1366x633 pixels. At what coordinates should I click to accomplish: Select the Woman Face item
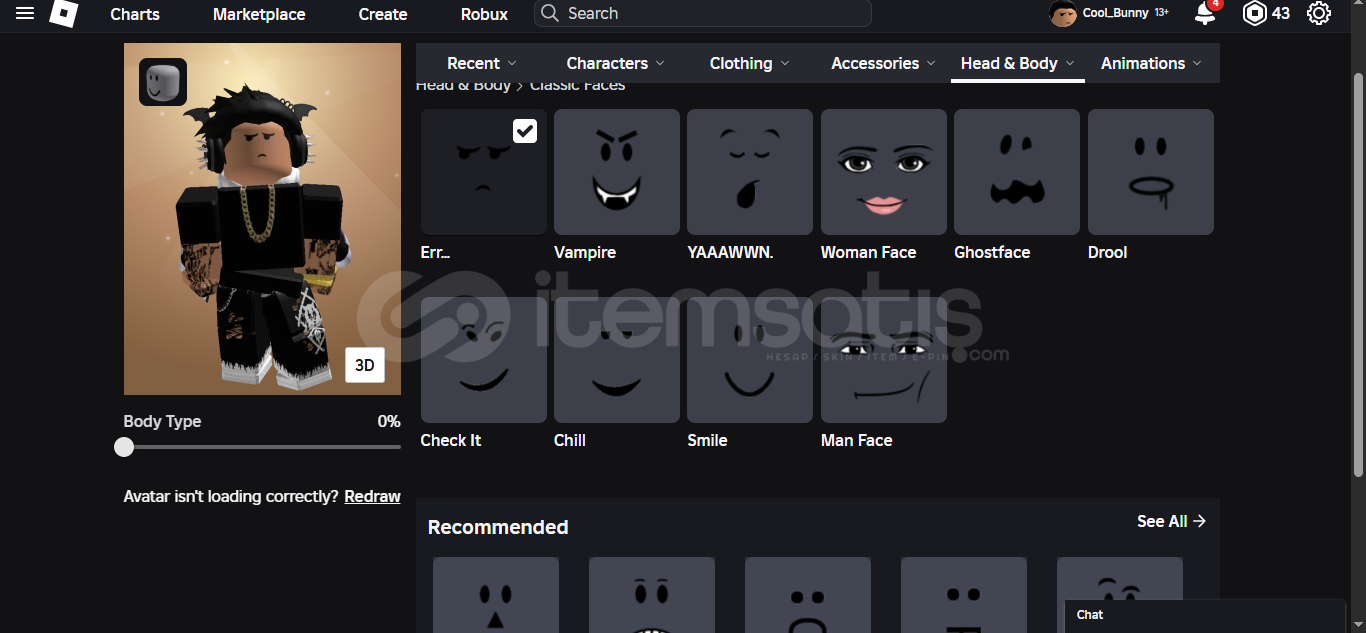pos(884,172)
